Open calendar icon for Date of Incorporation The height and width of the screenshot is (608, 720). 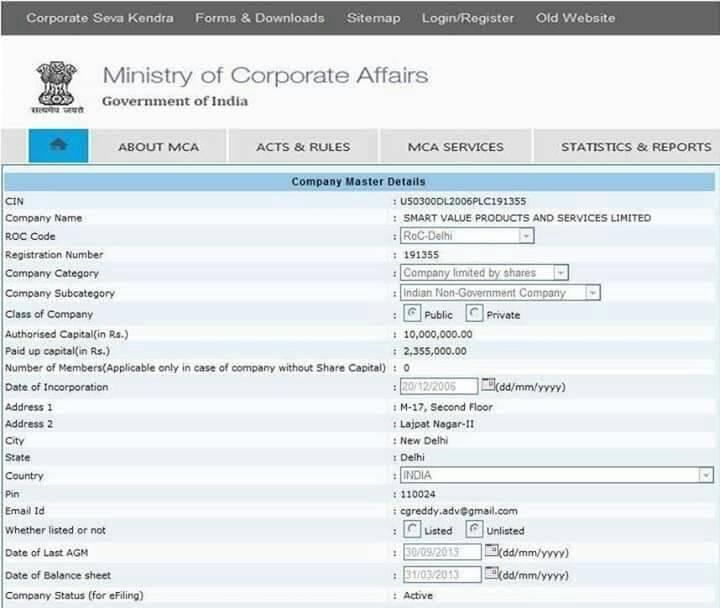(x=488, y=385)
